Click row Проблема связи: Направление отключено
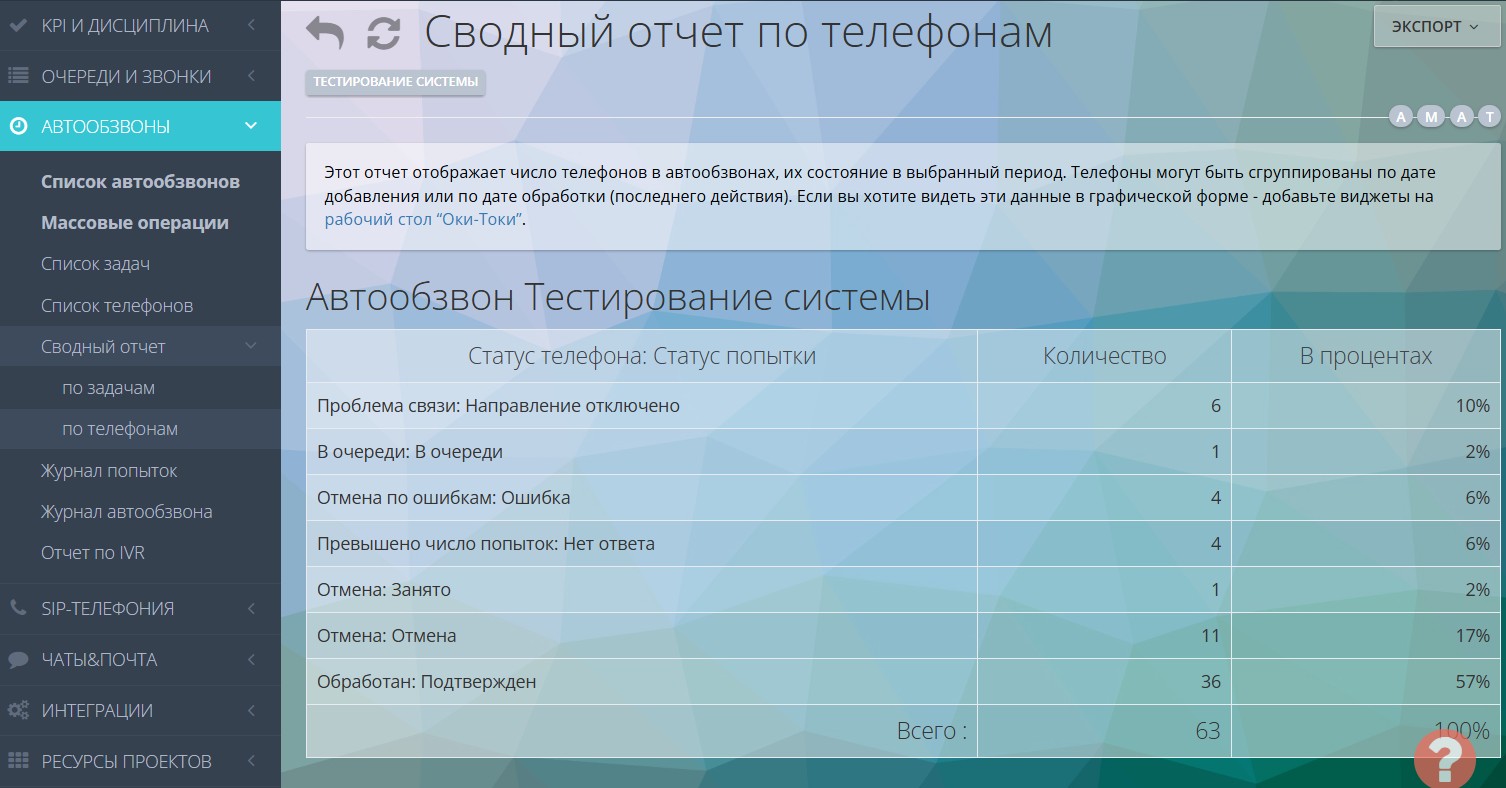The image size is (1506, 788). point(903,406)
